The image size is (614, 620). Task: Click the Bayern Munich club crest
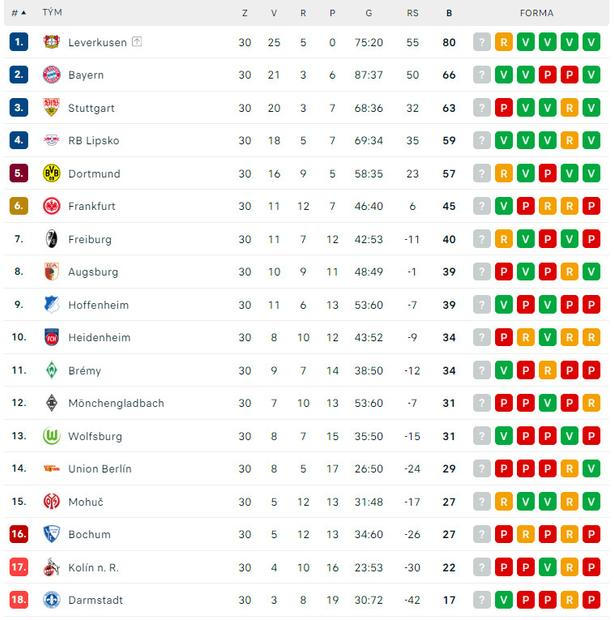click(52, 75)
